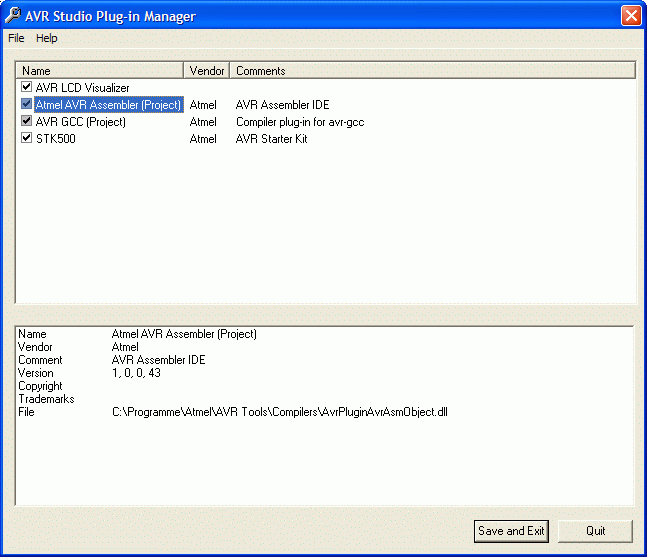The width and height of the screenshot is (647, 557).
Task: Select the Atmel AVR Assembler (Project) entry
Action: pyautogui.click(x=109, y=105)
